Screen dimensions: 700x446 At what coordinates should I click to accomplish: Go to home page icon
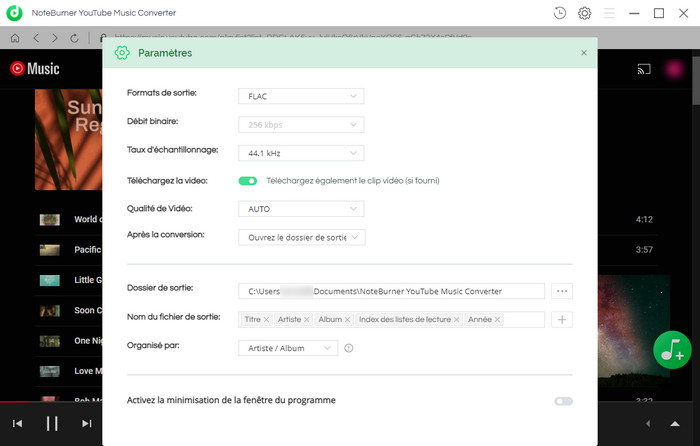(x=15, y=38)
